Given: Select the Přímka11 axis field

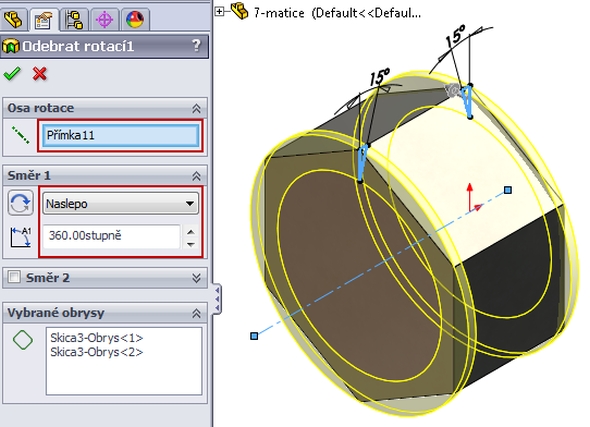Looking at the screenshot, I should click(121, 135).
